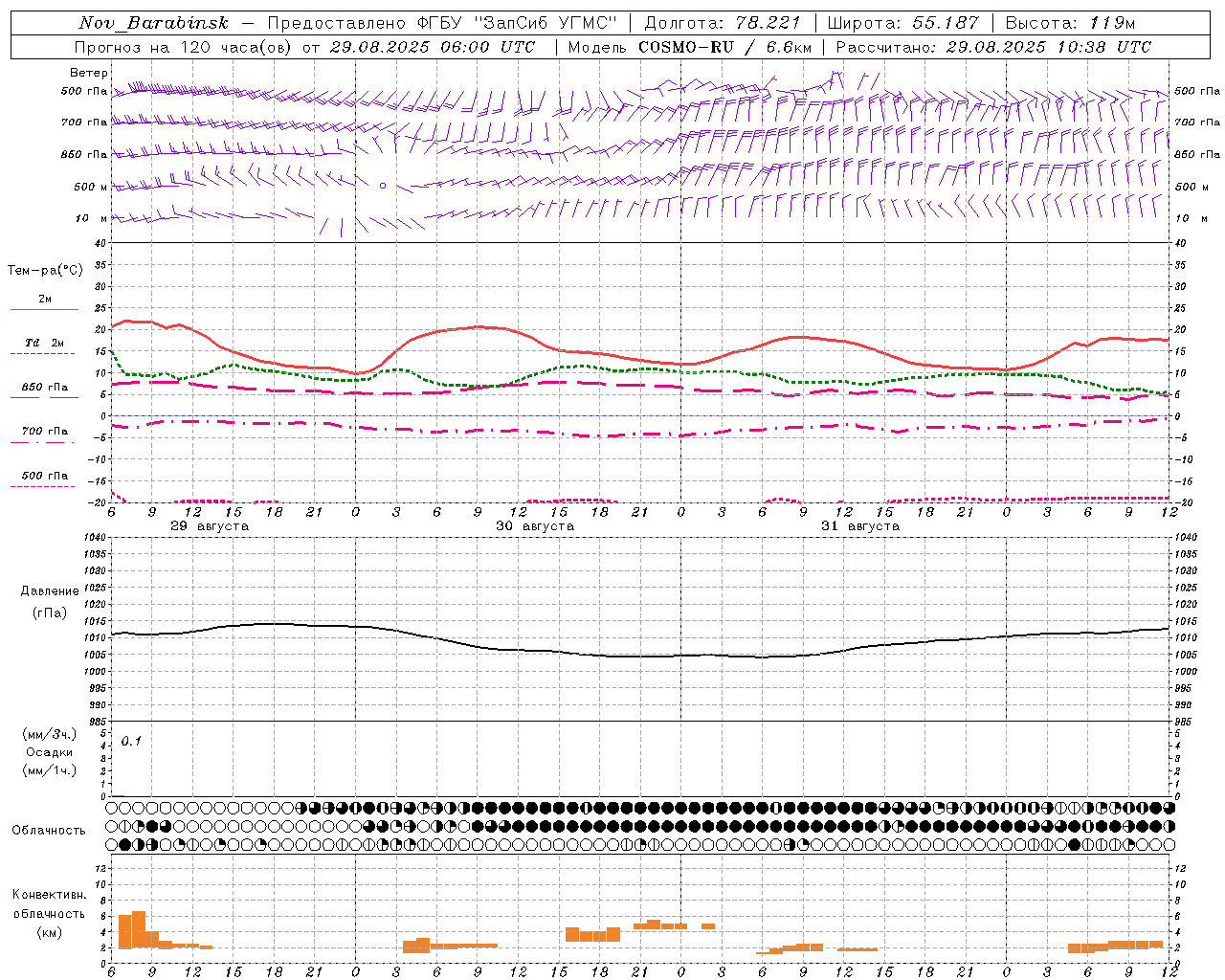Click the "Облачность" cloud cover label
The width and height of the screenshot is (1225, 980).
[x=49, y=830]
